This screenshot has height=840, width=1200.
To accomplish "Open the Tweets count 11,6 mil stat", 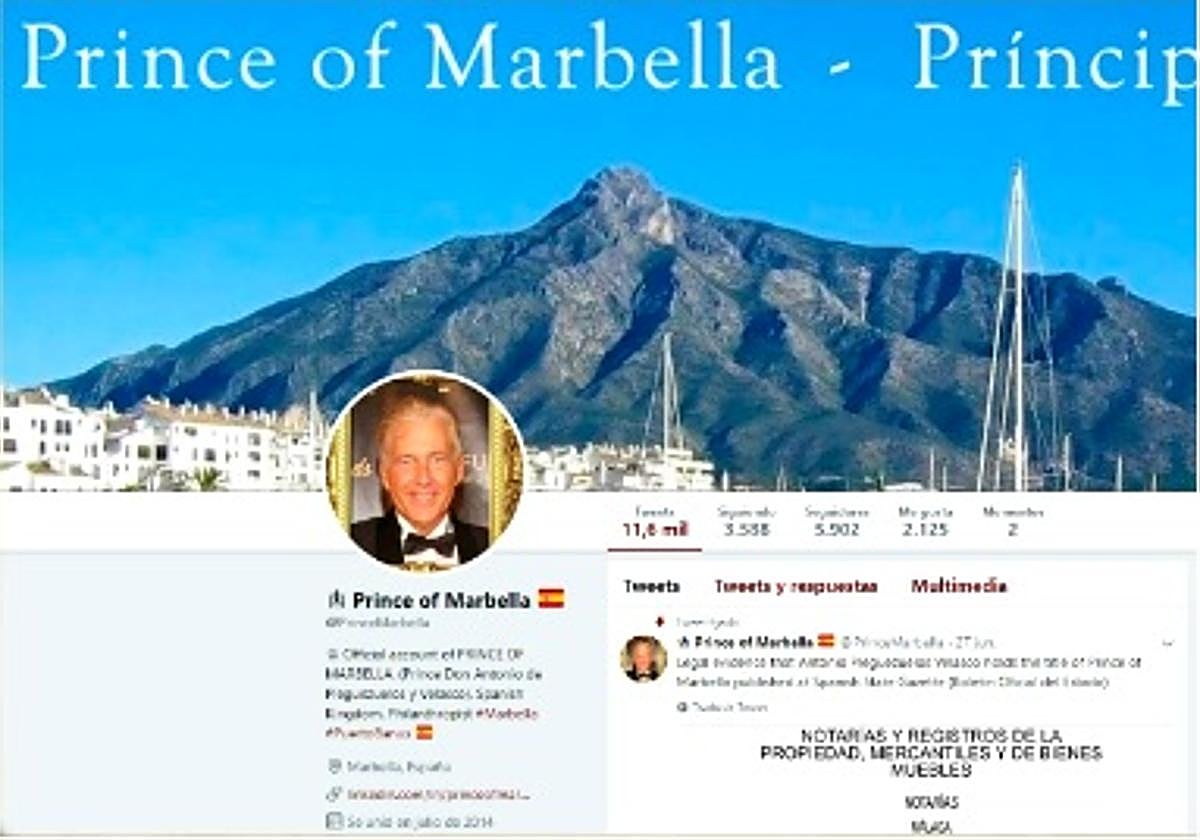I will tap(654, 521).
